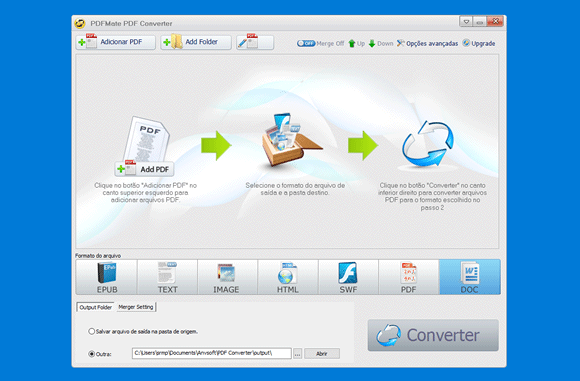Select the HTML output format
Image resolution: width=580 pixels, height=381 pixels.
click(288, 277)
